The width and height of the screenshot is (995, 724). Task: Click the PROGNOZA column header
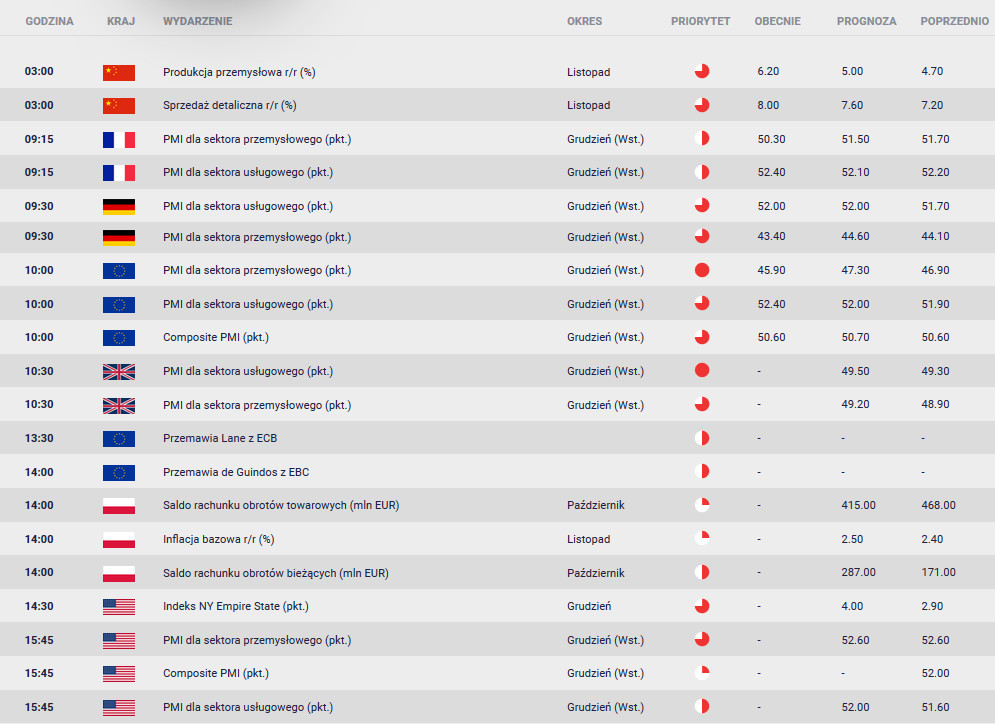pyautogui.click(x=866, y=21)
